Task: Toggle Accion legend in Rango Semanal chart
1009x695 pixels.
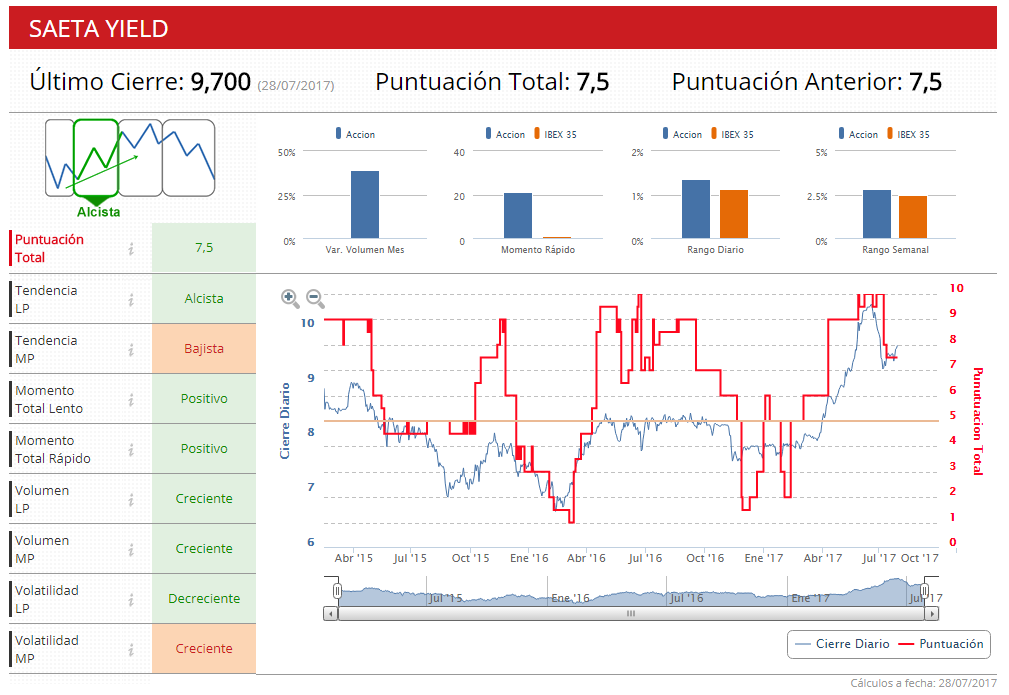Action: (x=858, y=134)
